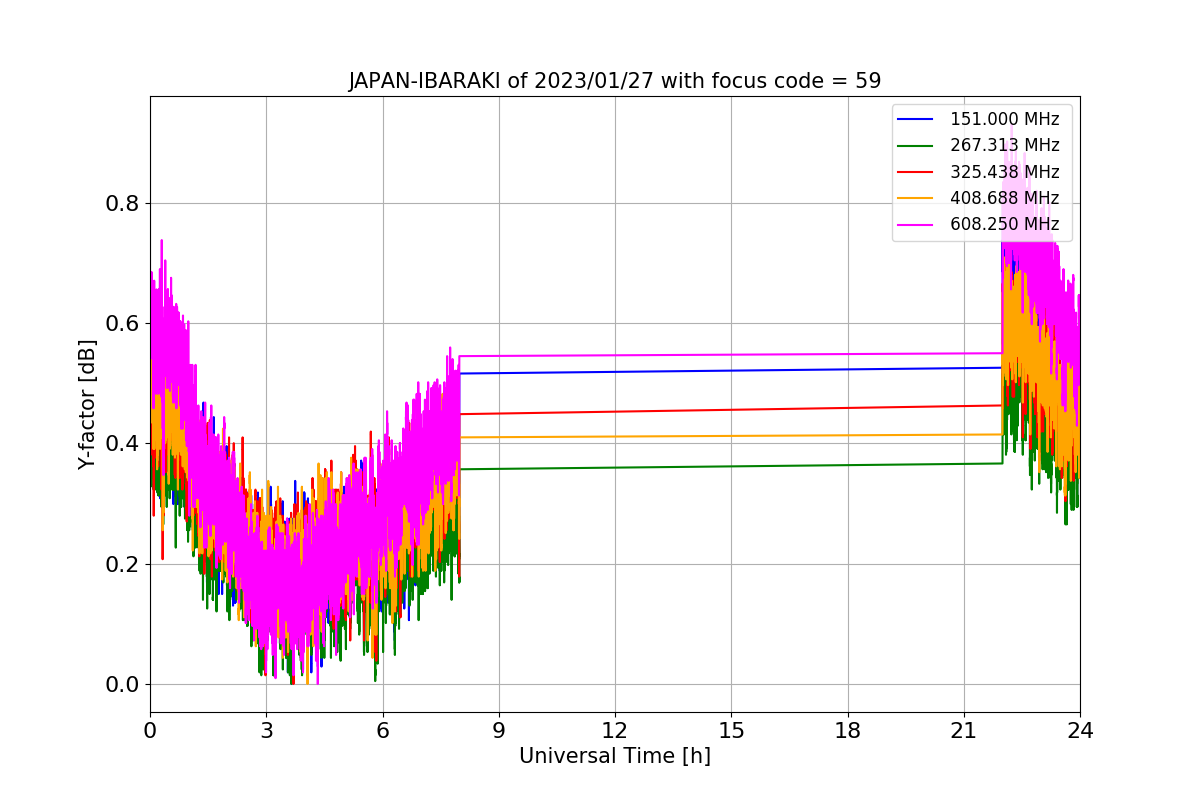Screen dimensions: 1200x800
Task: Click the 608.250 MHz legend label
Action: (1004, 224)
